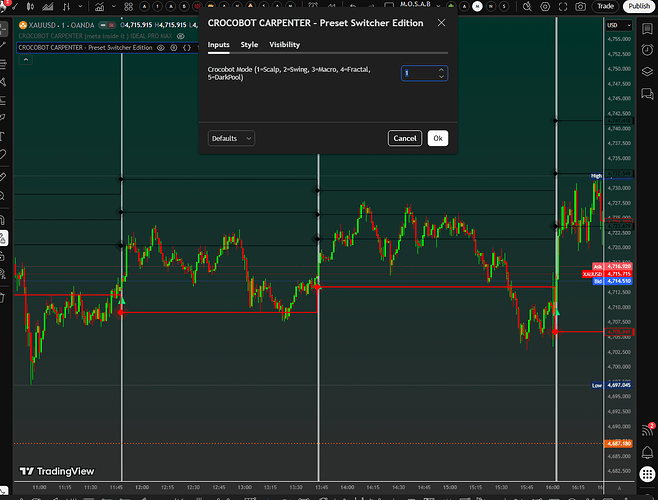Screen dimensions: 658x500
Task: Click the 14:00 time axis label
Action: click(347, 487)
